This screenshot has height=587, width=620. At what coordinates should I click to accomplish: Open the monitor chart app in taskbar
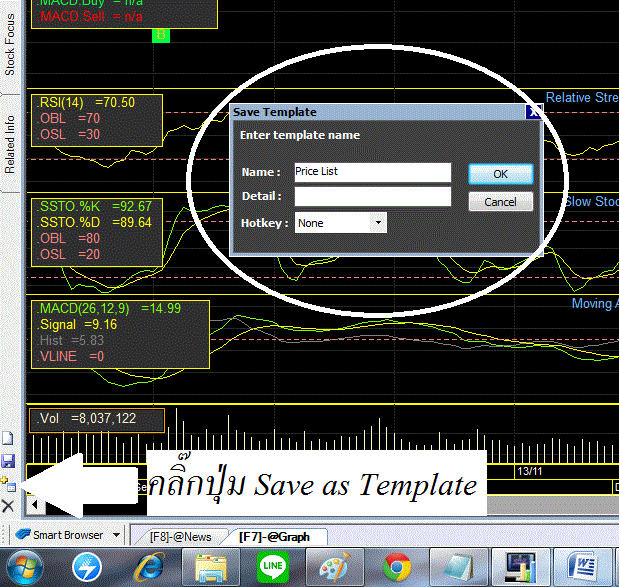(x=520, y=568)
